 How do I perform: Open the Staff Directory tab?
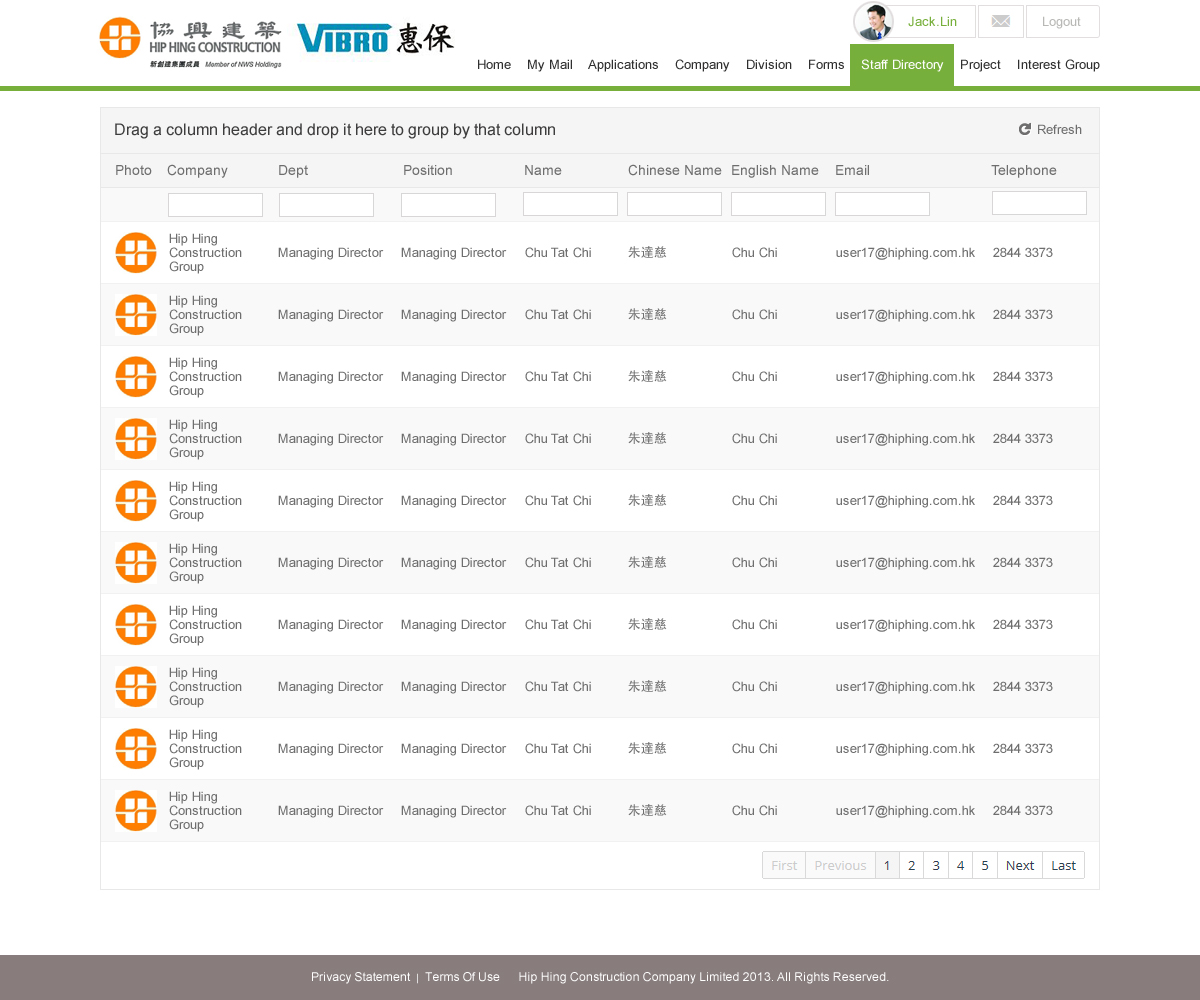point(902,65)
